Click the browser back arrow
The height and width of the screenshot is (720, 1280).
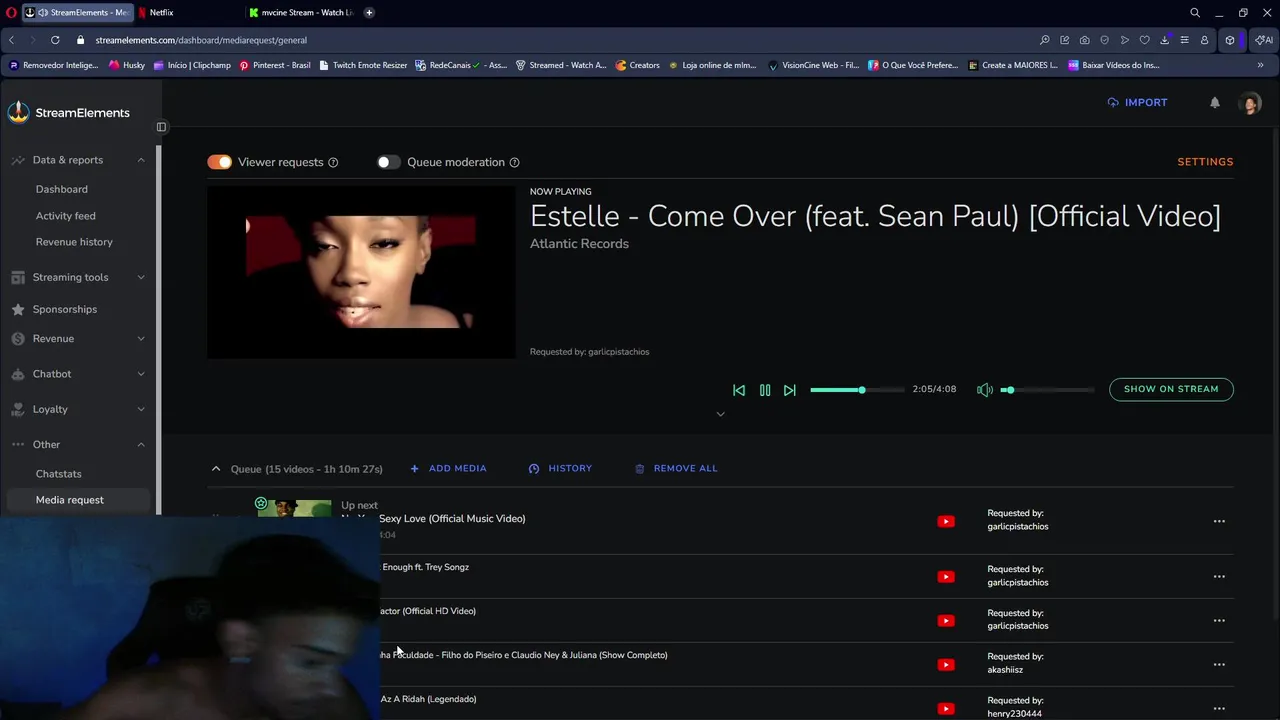11,40
